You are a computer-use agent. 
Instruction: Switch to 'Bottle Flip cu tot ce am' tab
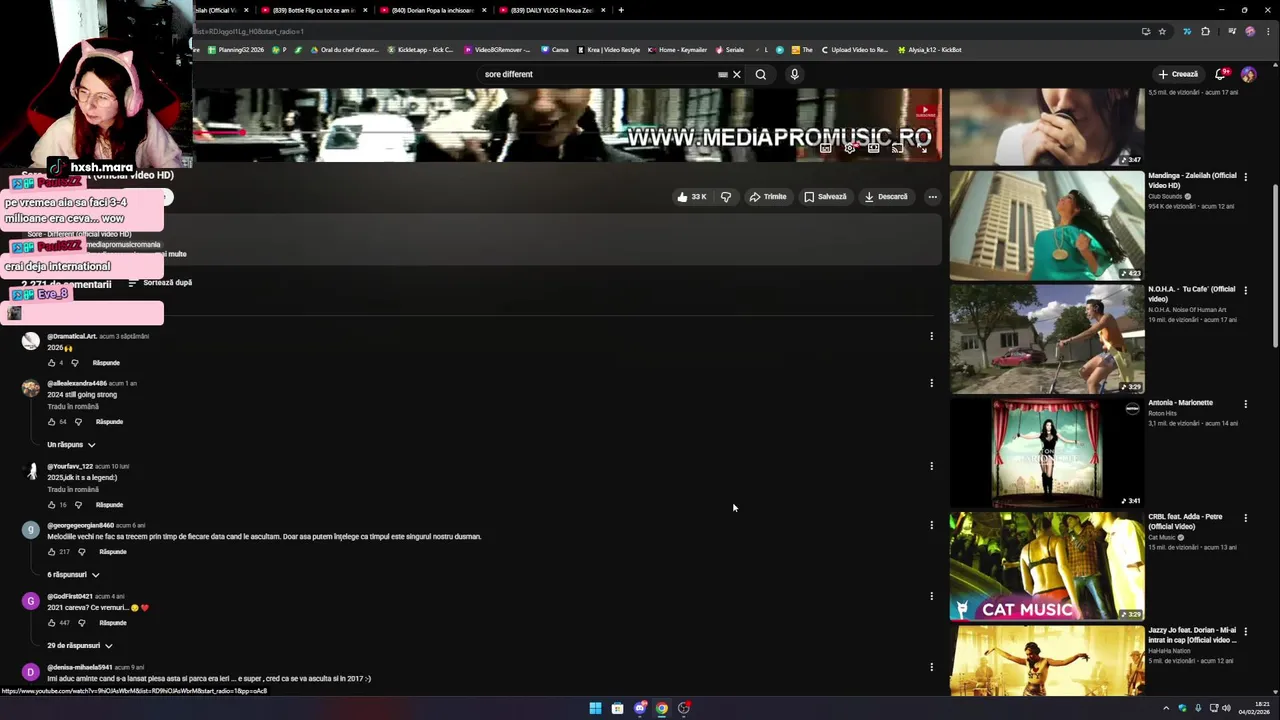pyautogui.click(x=314, y=10)
